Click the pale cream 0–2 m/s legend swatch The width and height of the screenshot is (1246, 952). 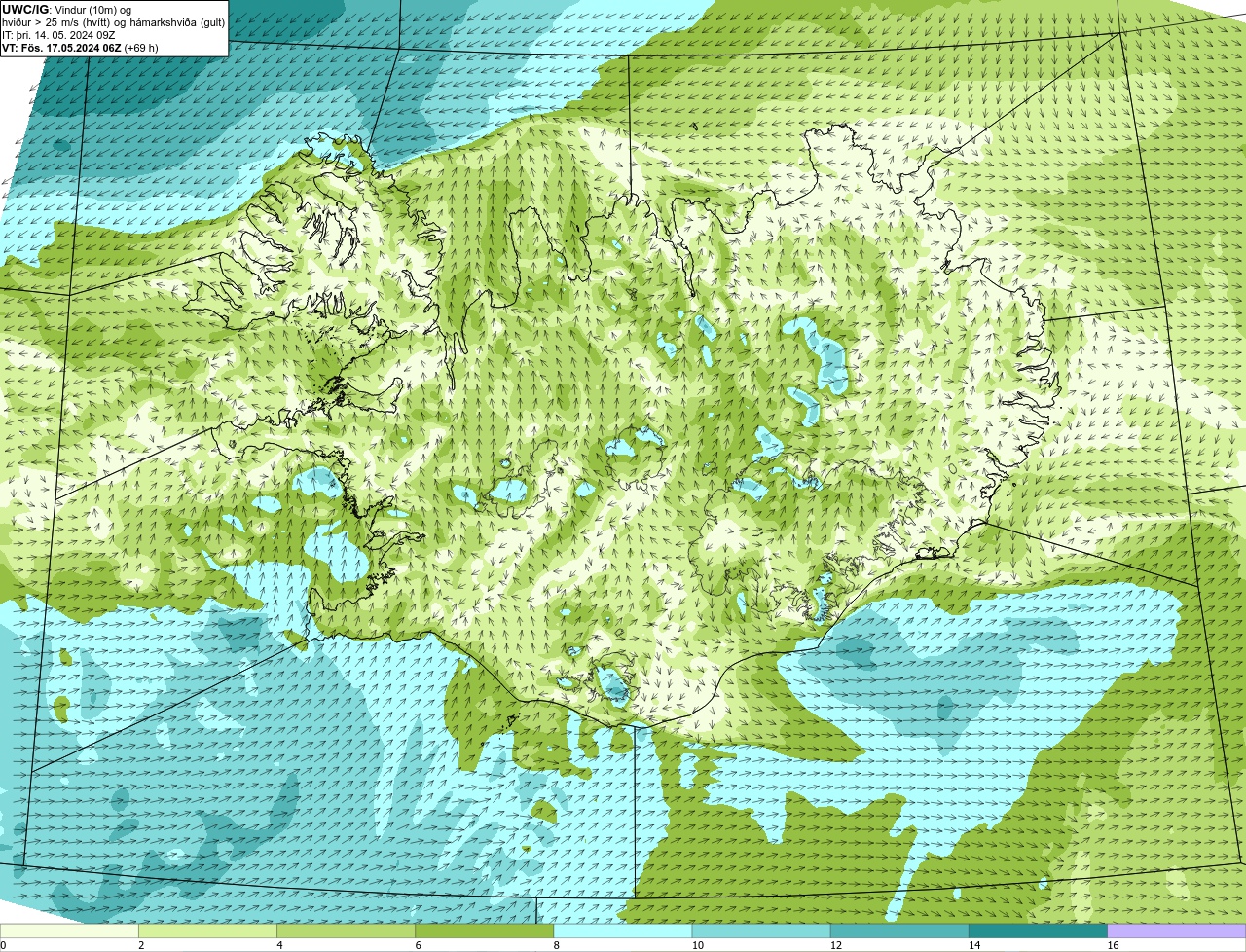(69, 932)
